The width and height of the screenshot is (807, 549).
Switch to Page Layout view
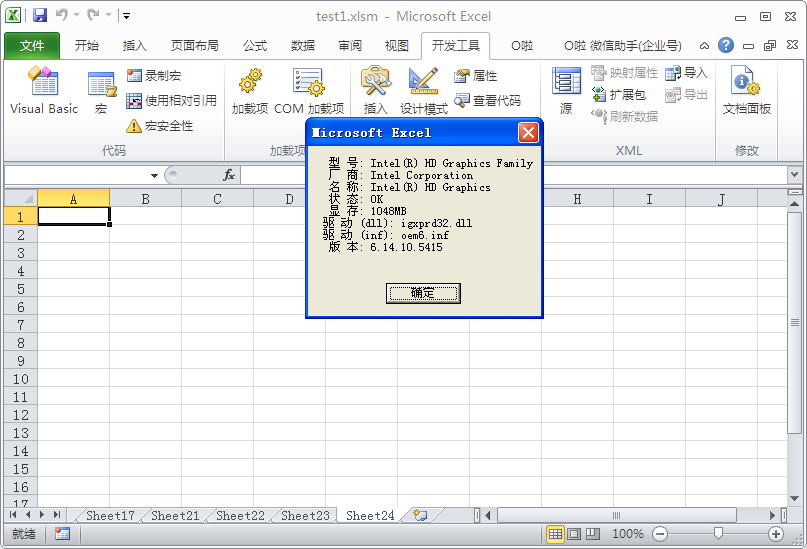coord(574,534)
